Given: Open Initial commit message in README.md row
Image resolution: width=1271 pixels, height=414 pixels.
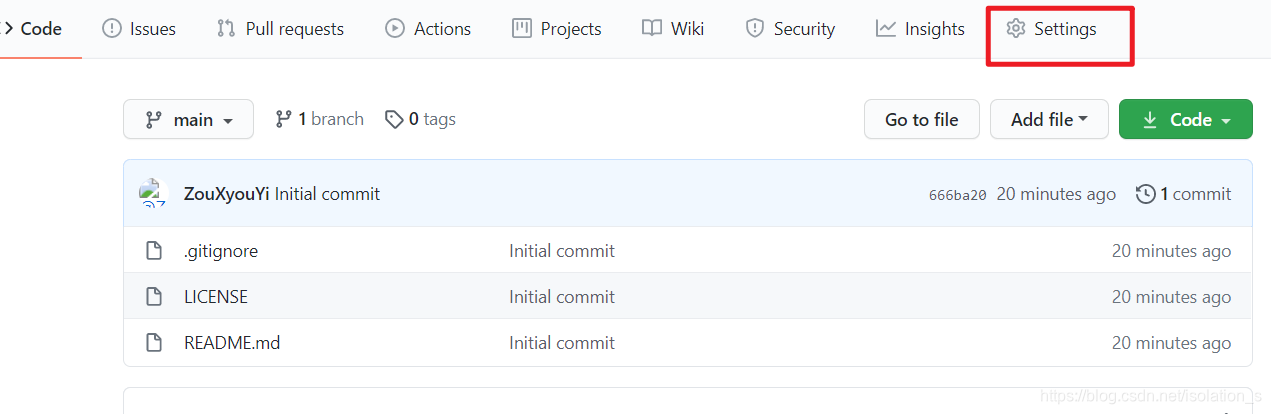Looking at the screenshot, I should 562,343.
